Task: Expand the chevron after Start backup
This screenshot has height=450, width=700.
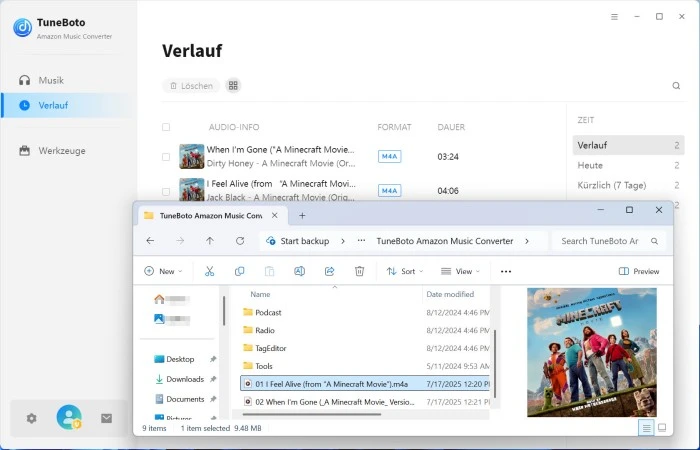Action: (343, 241)
